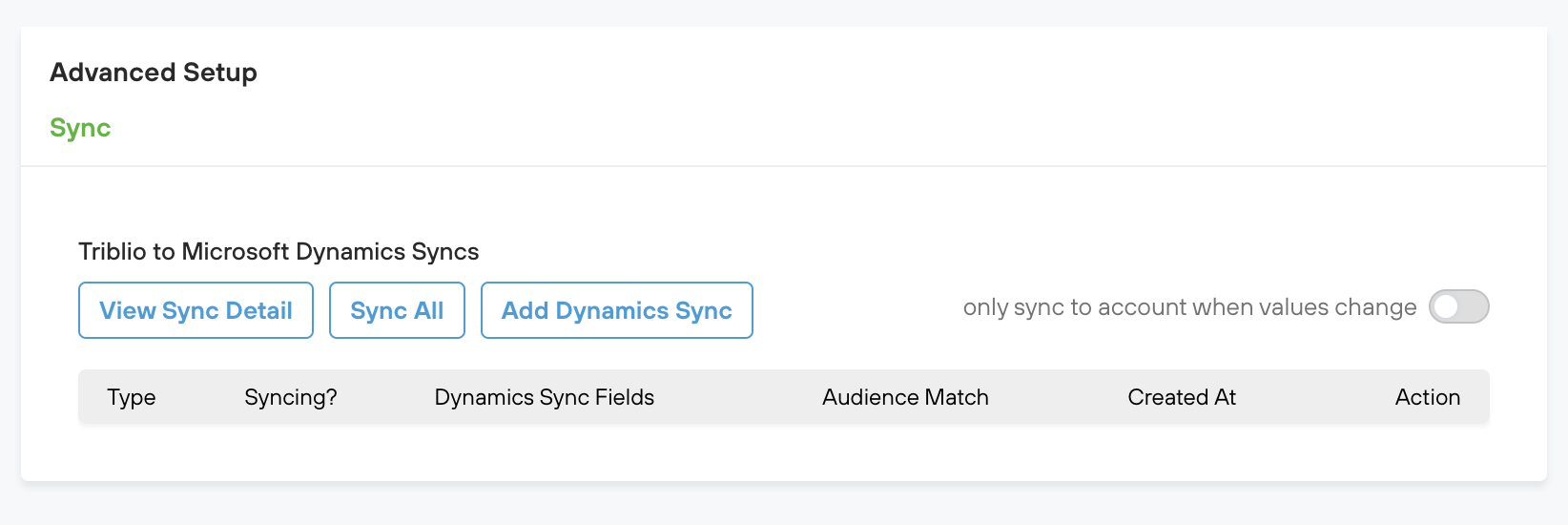Viewport: 1568px width, 525px height.
Task: Click the Syncing? column header
Action: pos(290,397)
